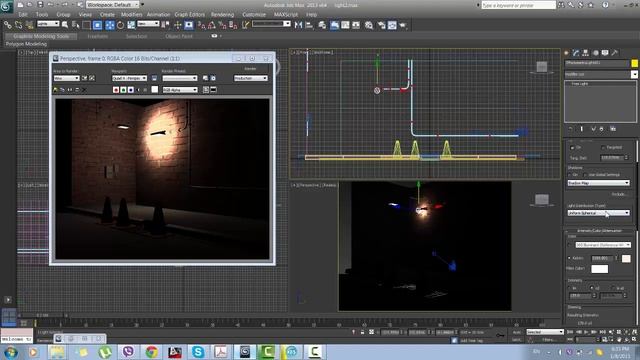Viewport: 640px width, 360px height.
Task: Open the Render Preset dropdown
Action: click(180, 78)
